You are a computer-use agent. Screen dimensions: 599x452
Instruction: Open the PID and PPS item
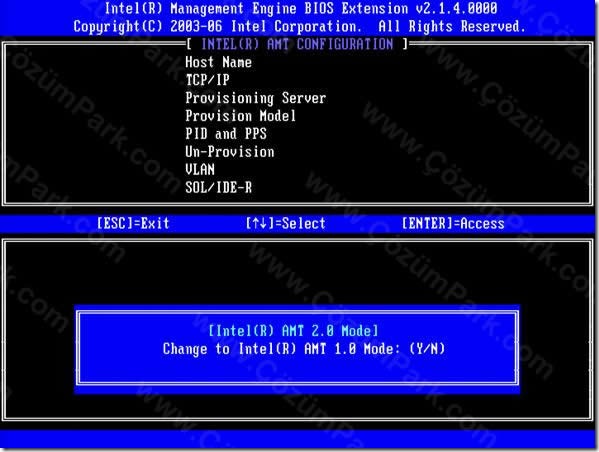click(x=226, y=133)
